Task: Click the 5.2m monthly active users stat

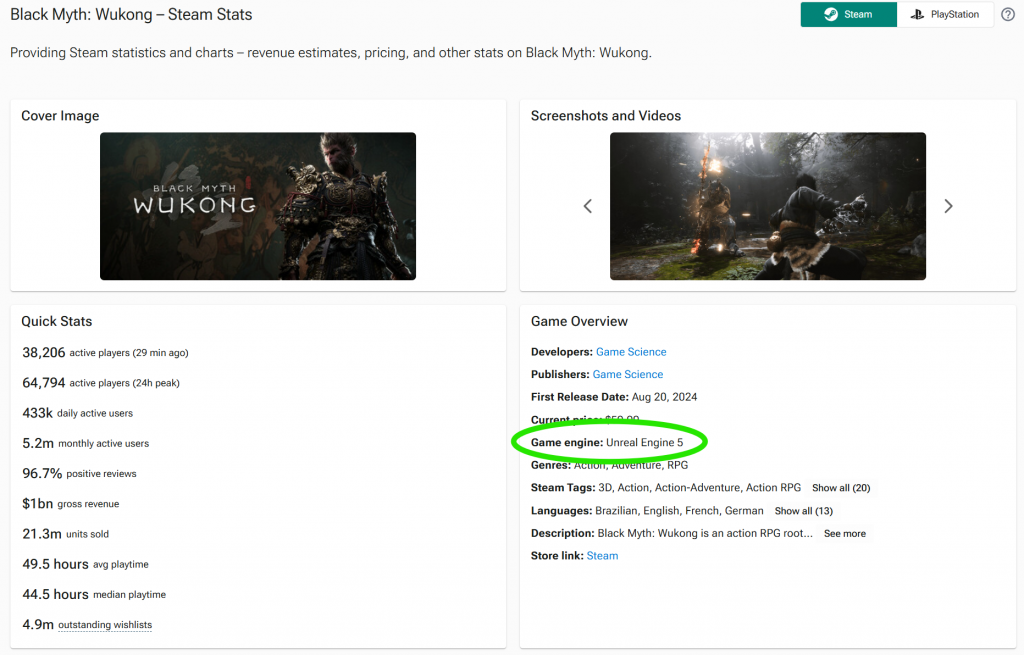Action: 86,443
